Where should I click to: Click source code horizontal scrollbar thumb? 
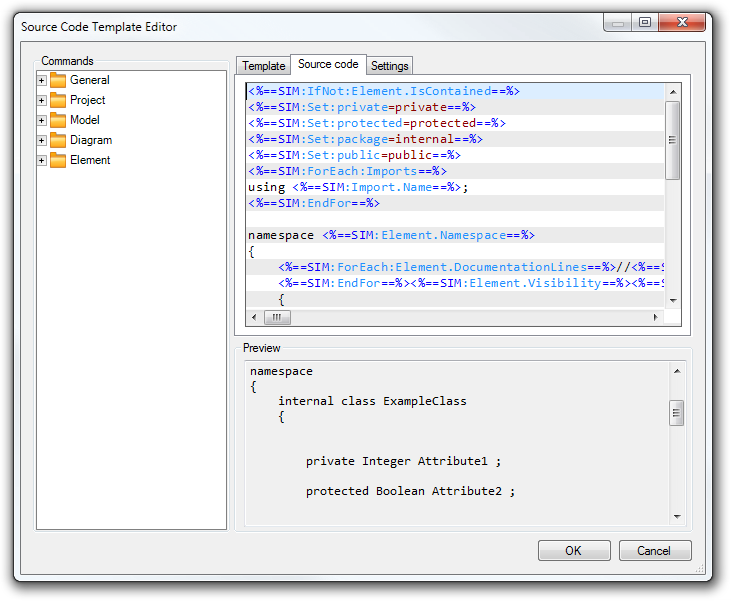pyautogui.click(x=277, y=318)
